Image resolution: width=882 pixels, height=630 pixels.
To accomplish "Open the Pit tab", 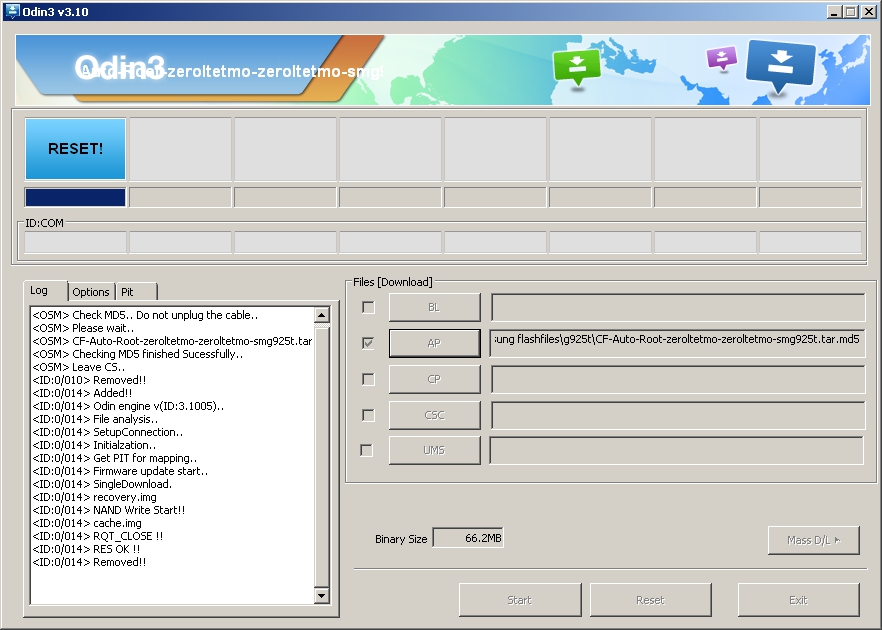I will pyautogui.click(x=136, y=292).
